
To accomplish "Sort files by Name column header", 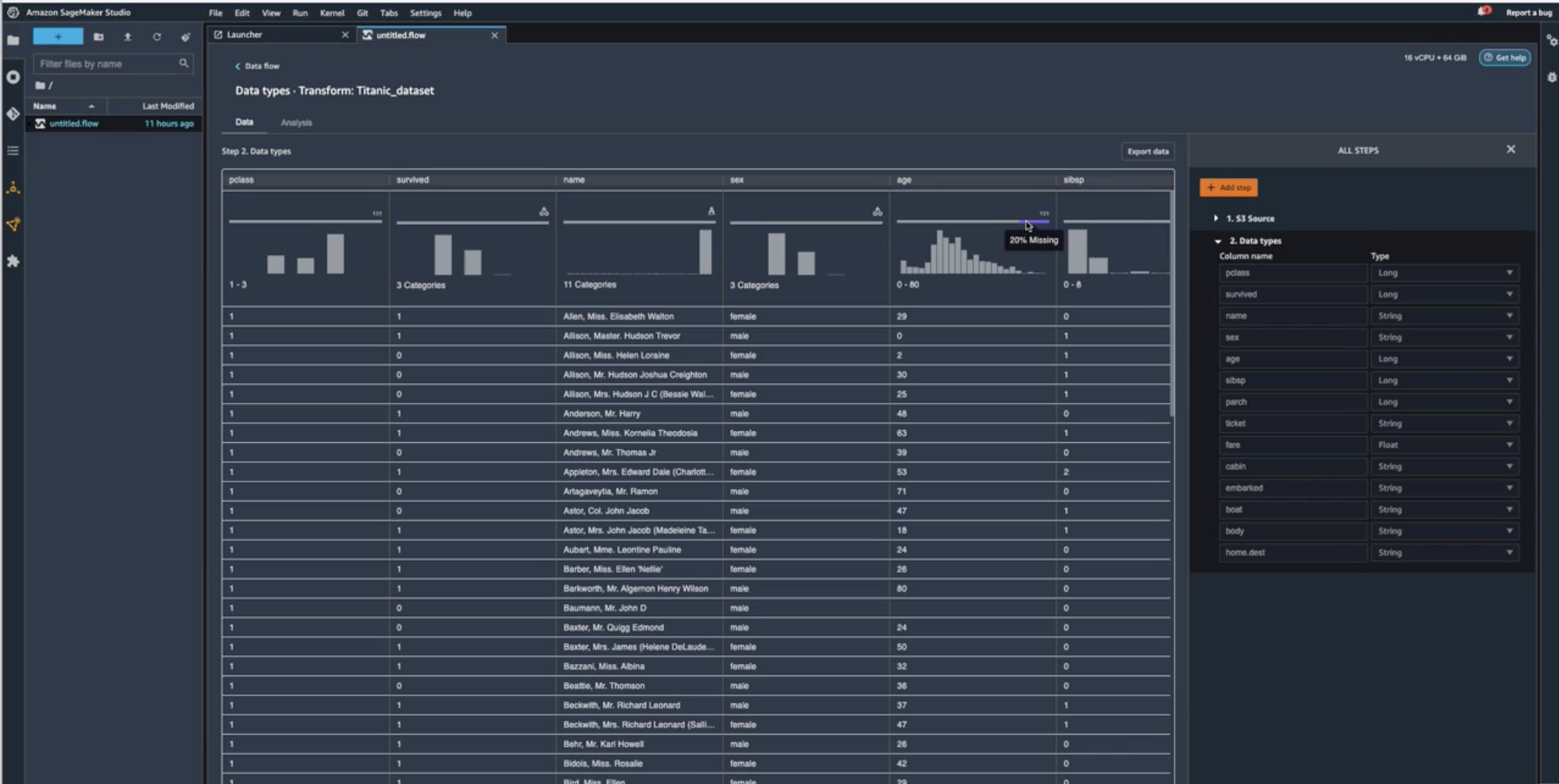I will [x=65, y=106].
